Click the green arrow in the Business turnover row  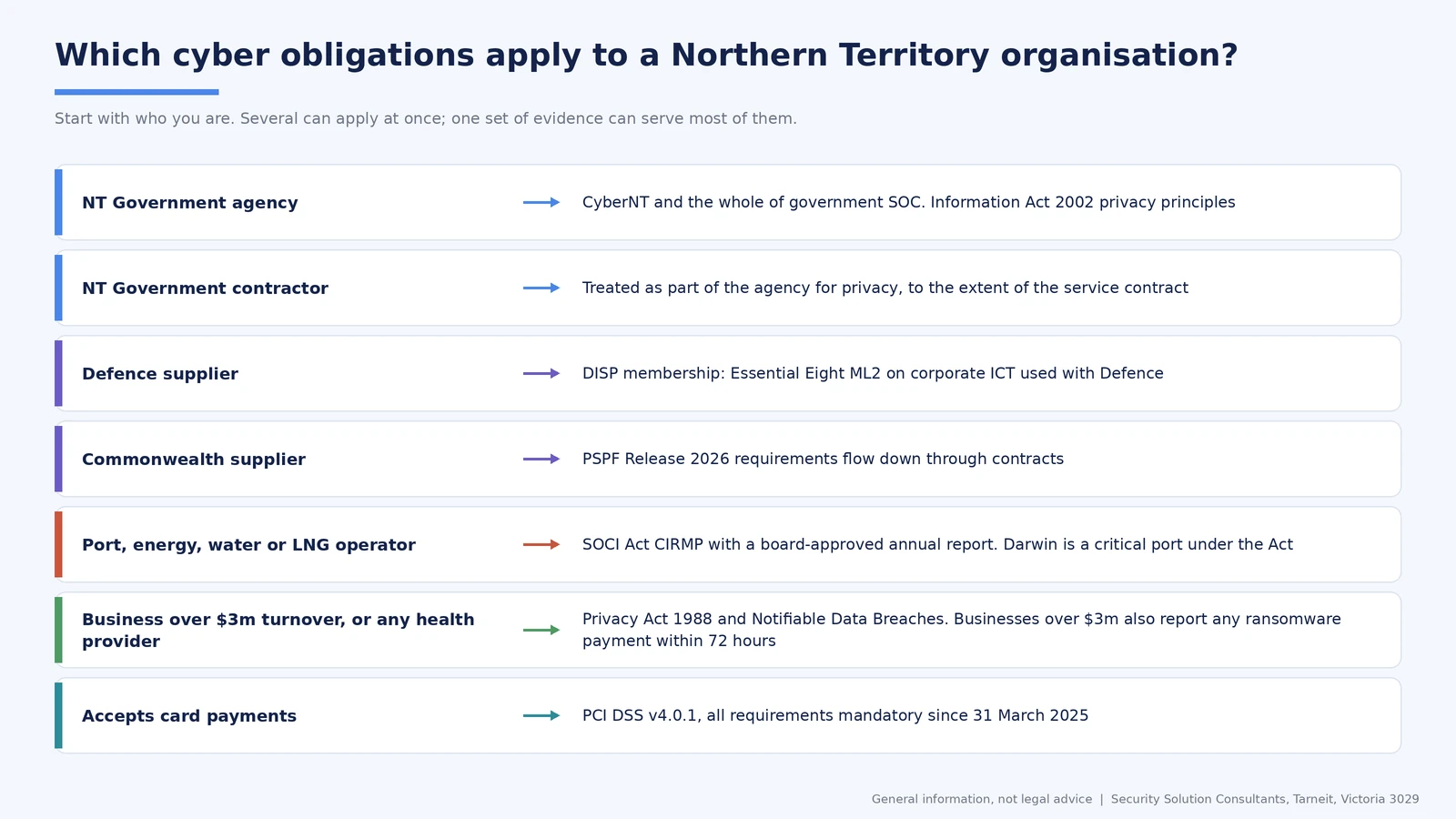coord(541,630)
